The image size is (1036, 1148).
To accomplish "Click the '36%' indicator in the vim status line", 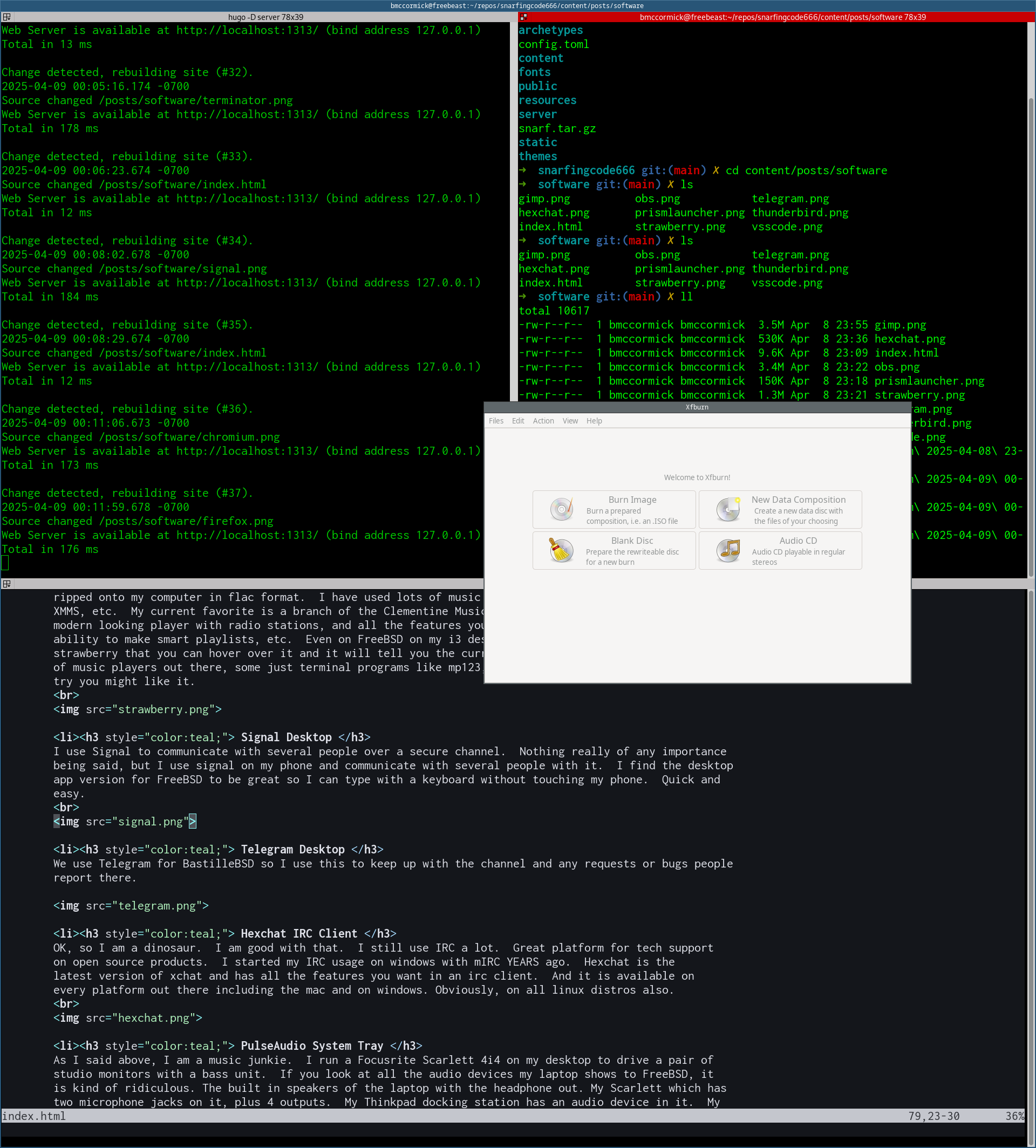I will coord(1015,1116).
